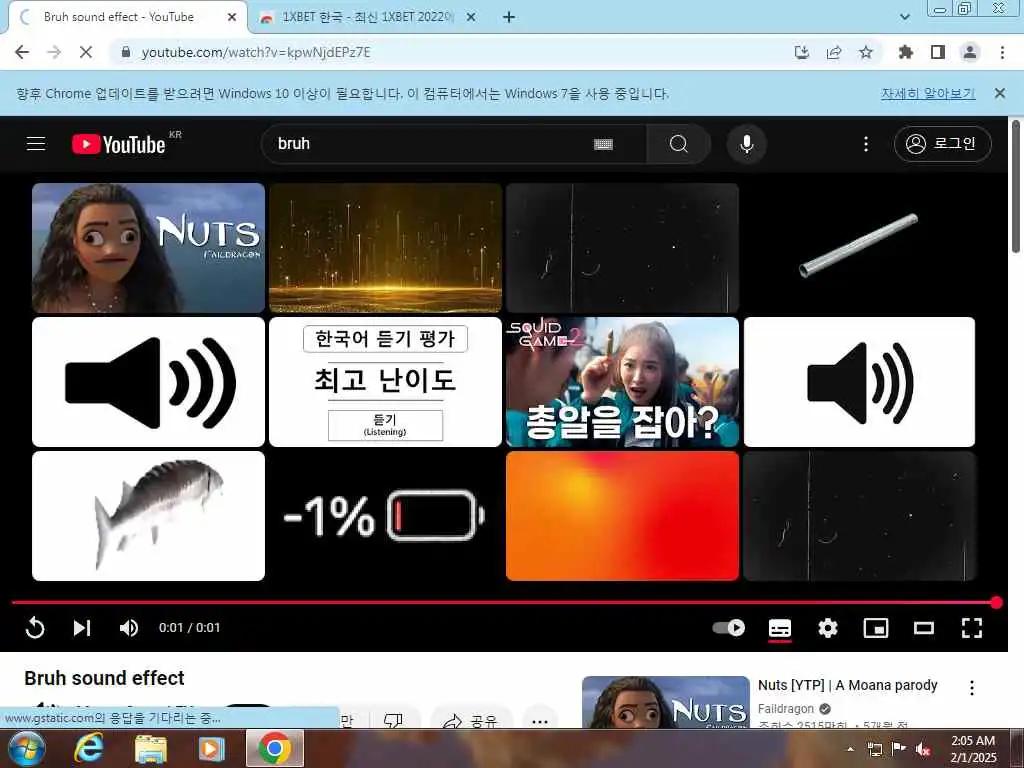Viewport: 1024px width, 768px height.
Task: Go forward in browser history
Action: tap(54, 52)
